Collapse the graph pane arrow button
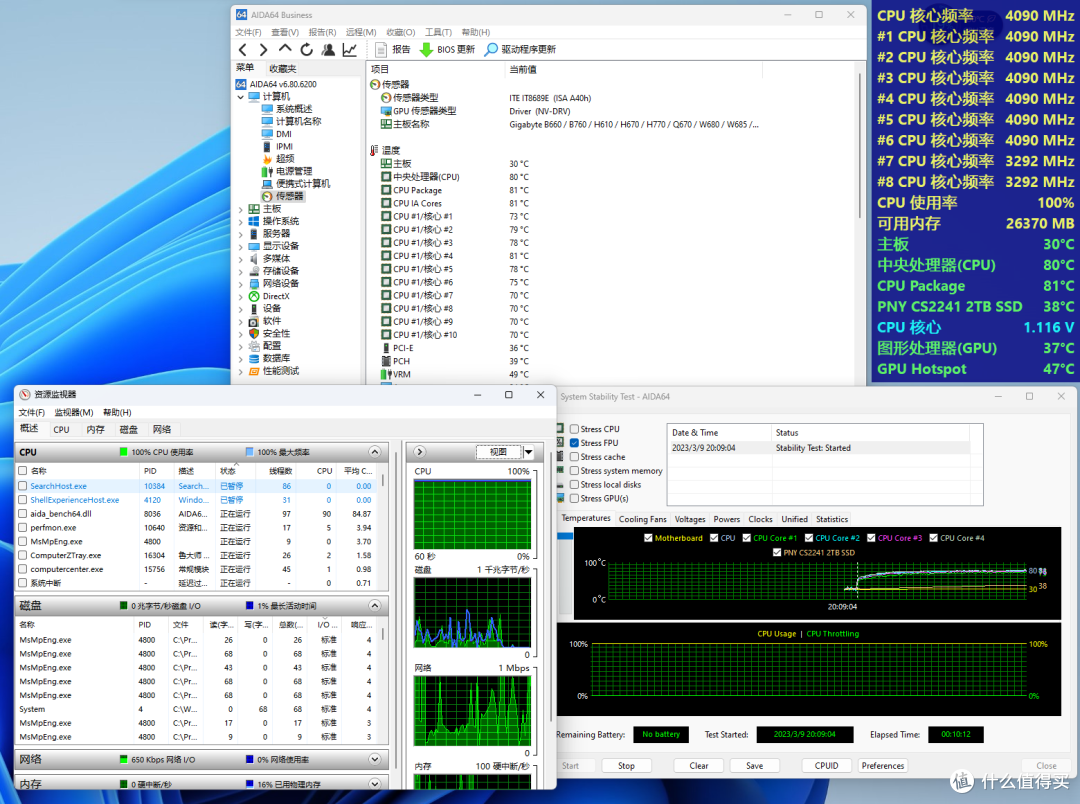The height and width of the screenshot is (804, 1080). click(419, 452)
